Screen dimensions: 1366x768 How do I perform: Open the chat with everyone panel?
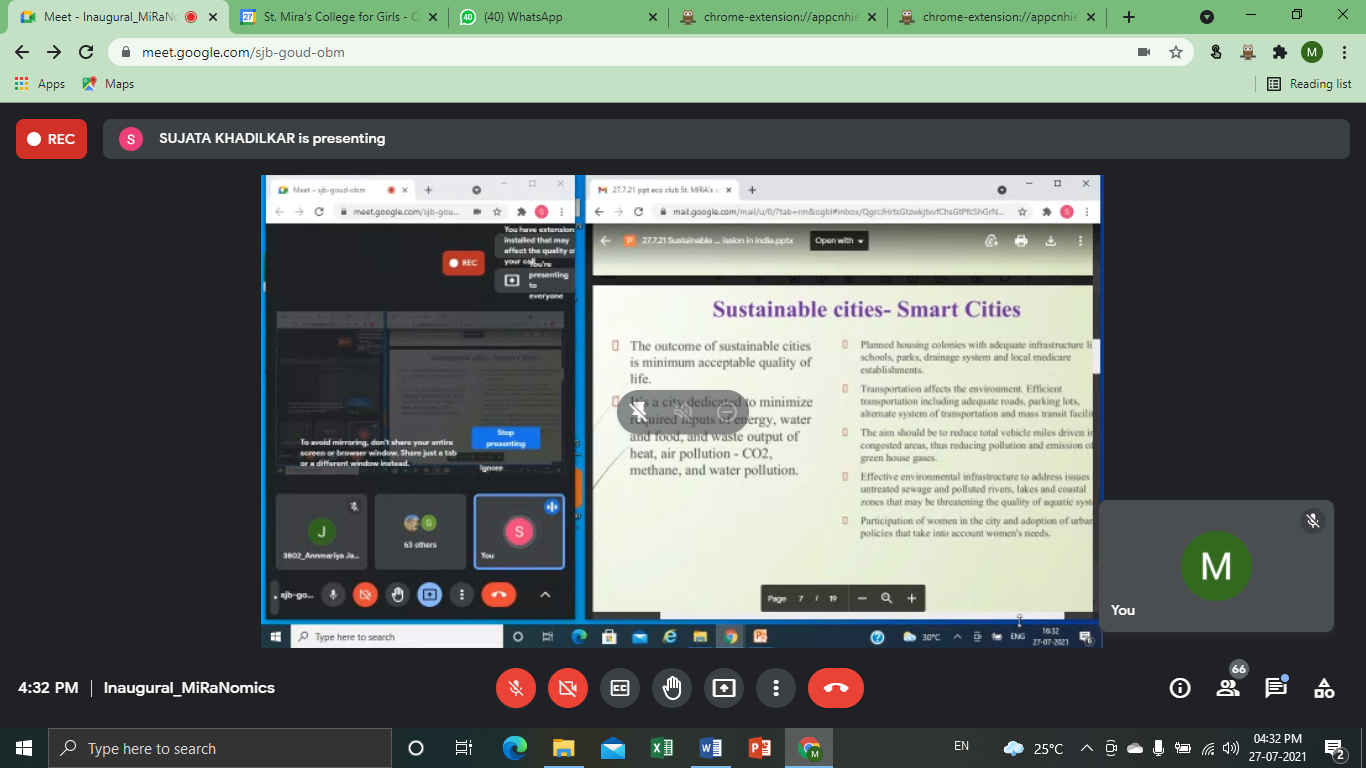(x=1276, y=688)
